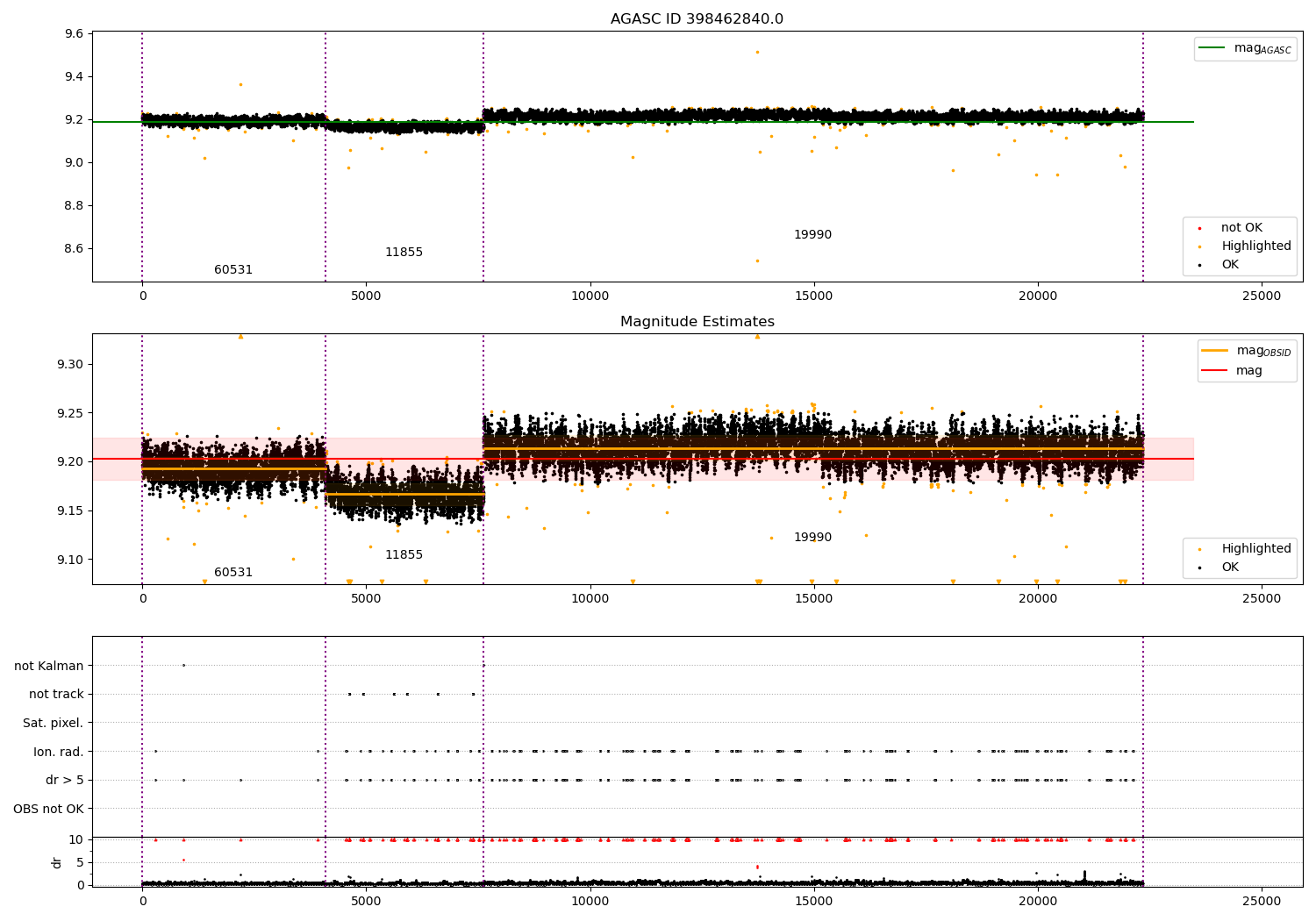Click the 11855 label in Magnitude Estimates plot
The height and width of the screenshot is (921, 1316).
pyautogui.click(x=404, y=555)
